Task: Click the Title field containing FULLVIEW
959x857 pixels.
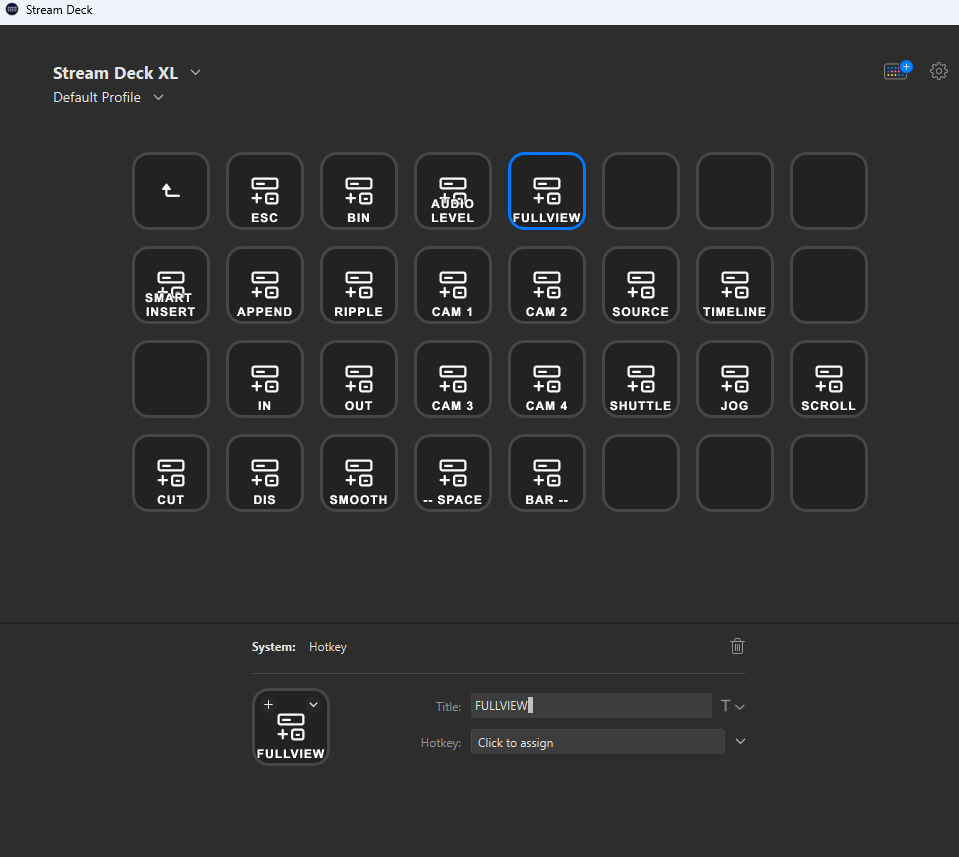Action: pyautogui.click(x=591, y=705)
